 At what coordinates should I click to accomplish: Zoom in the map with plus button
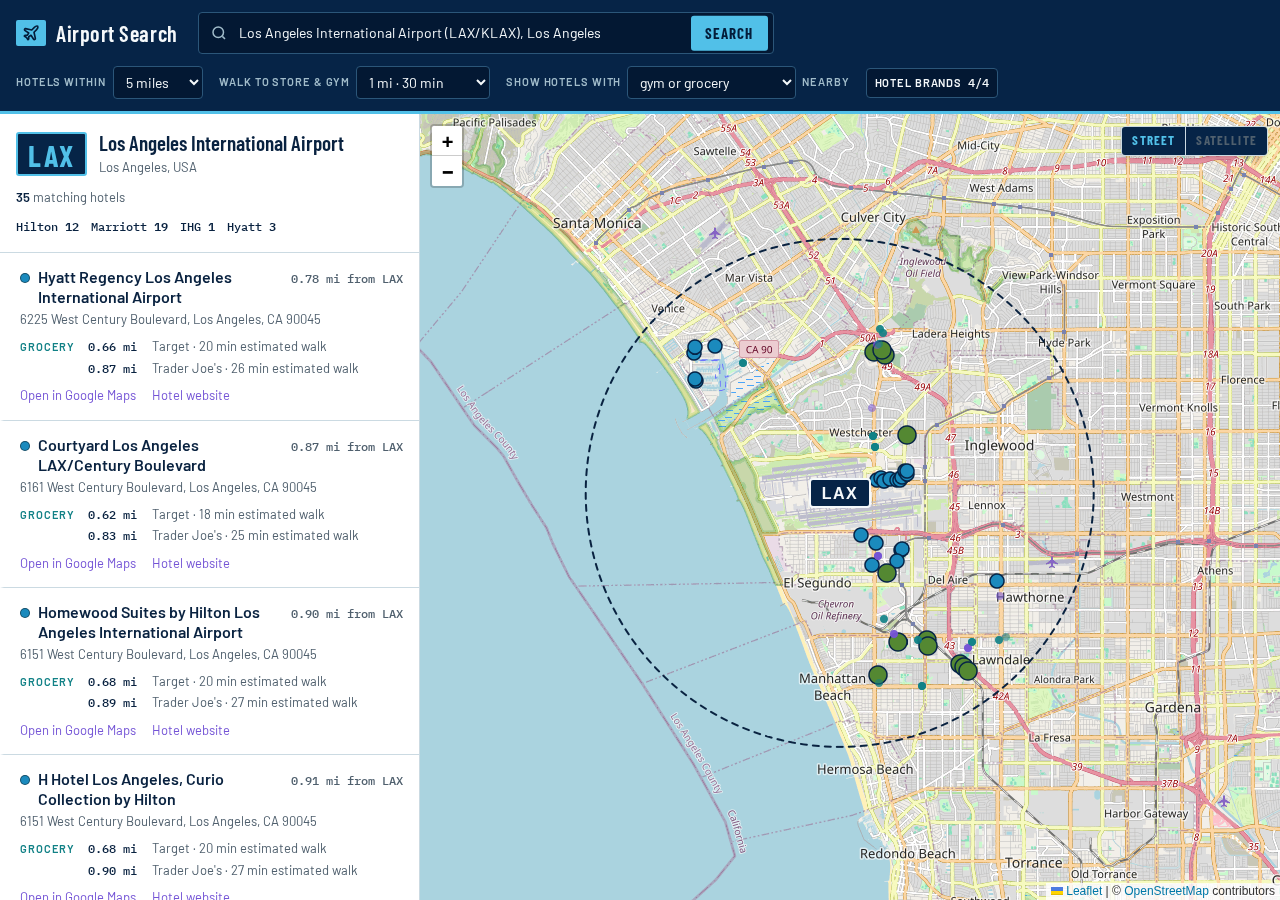(447, 141)
